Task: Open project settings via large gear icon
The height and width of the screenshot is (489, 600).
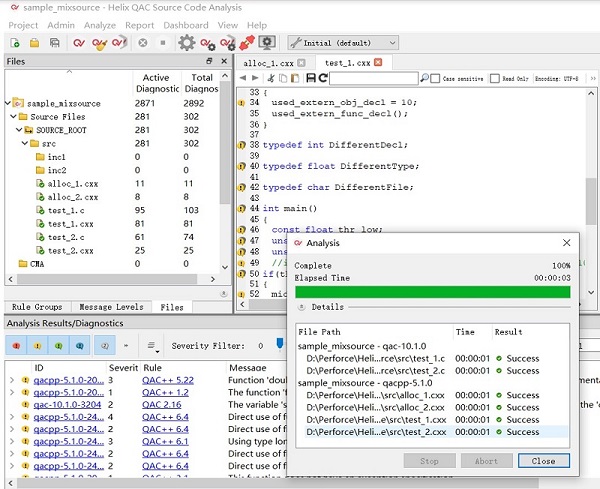Action: coord(187,42)
